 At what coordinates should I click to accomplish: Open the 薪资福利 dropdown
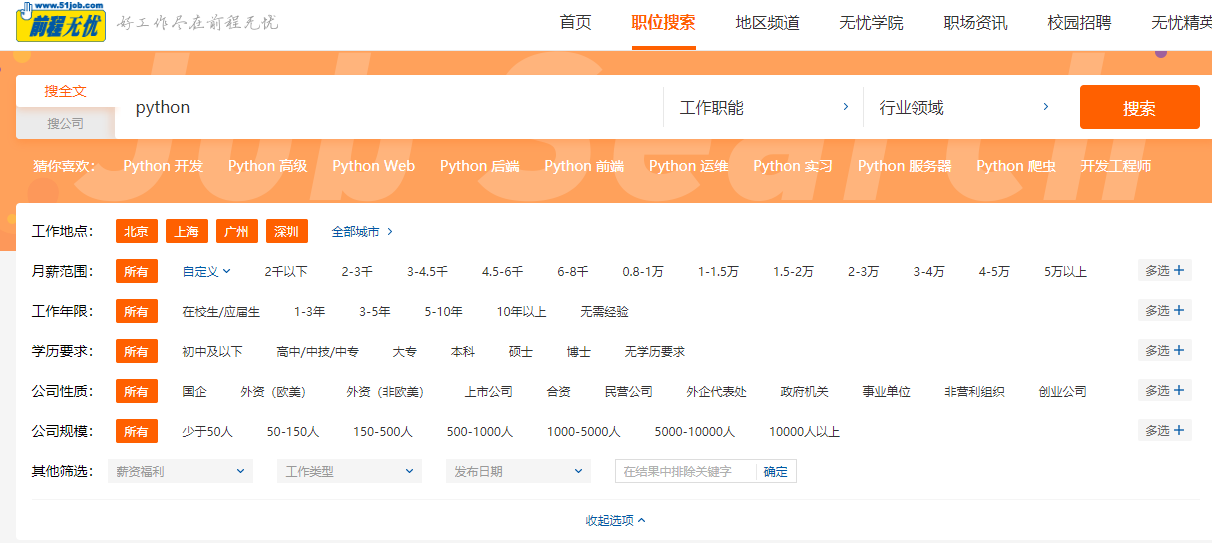click(x=180, y=471)
